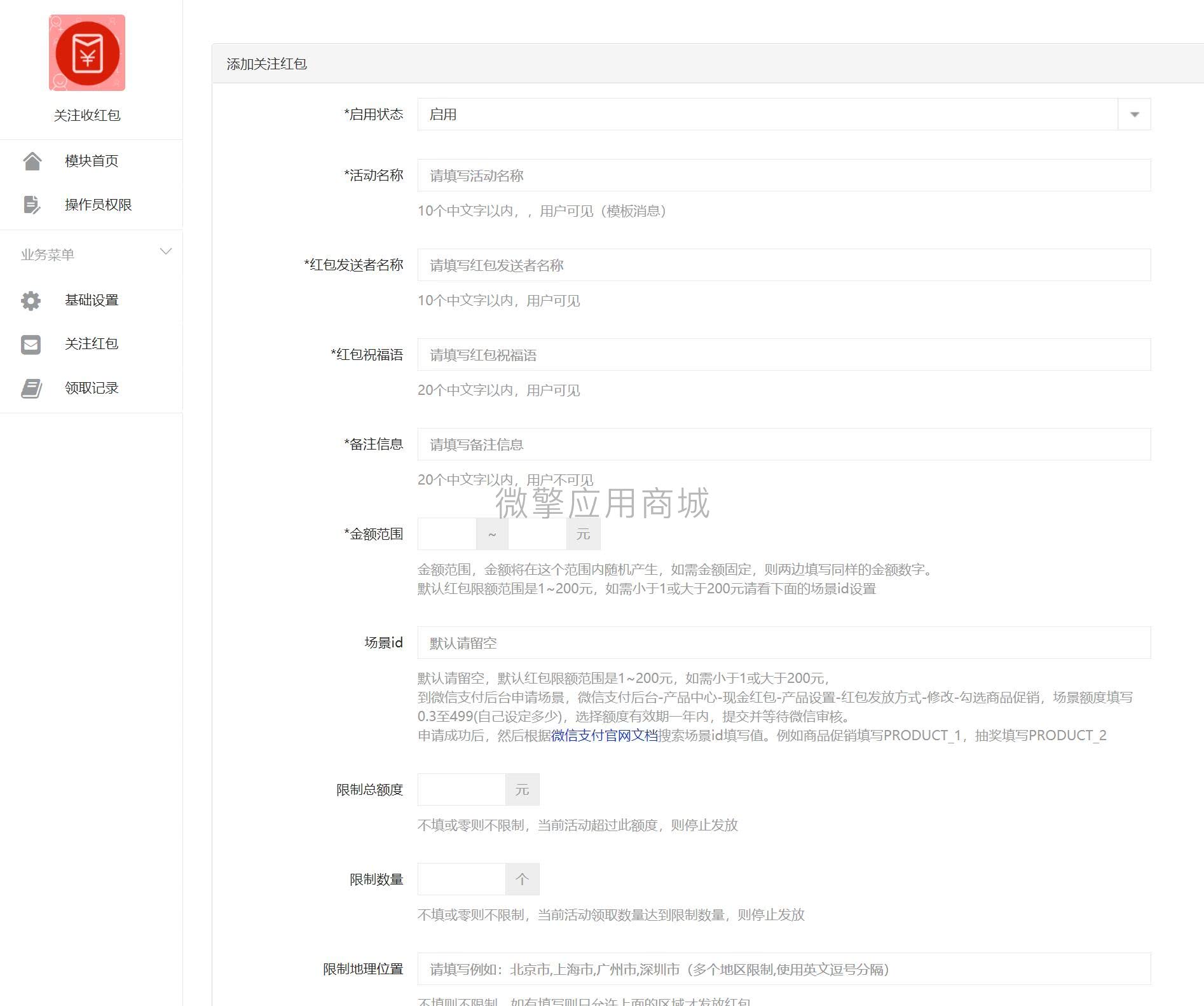Viewport: 1204px width, 1006px height.
Task: Click the ~ separator in 金额范围
Action: point(492,534)
